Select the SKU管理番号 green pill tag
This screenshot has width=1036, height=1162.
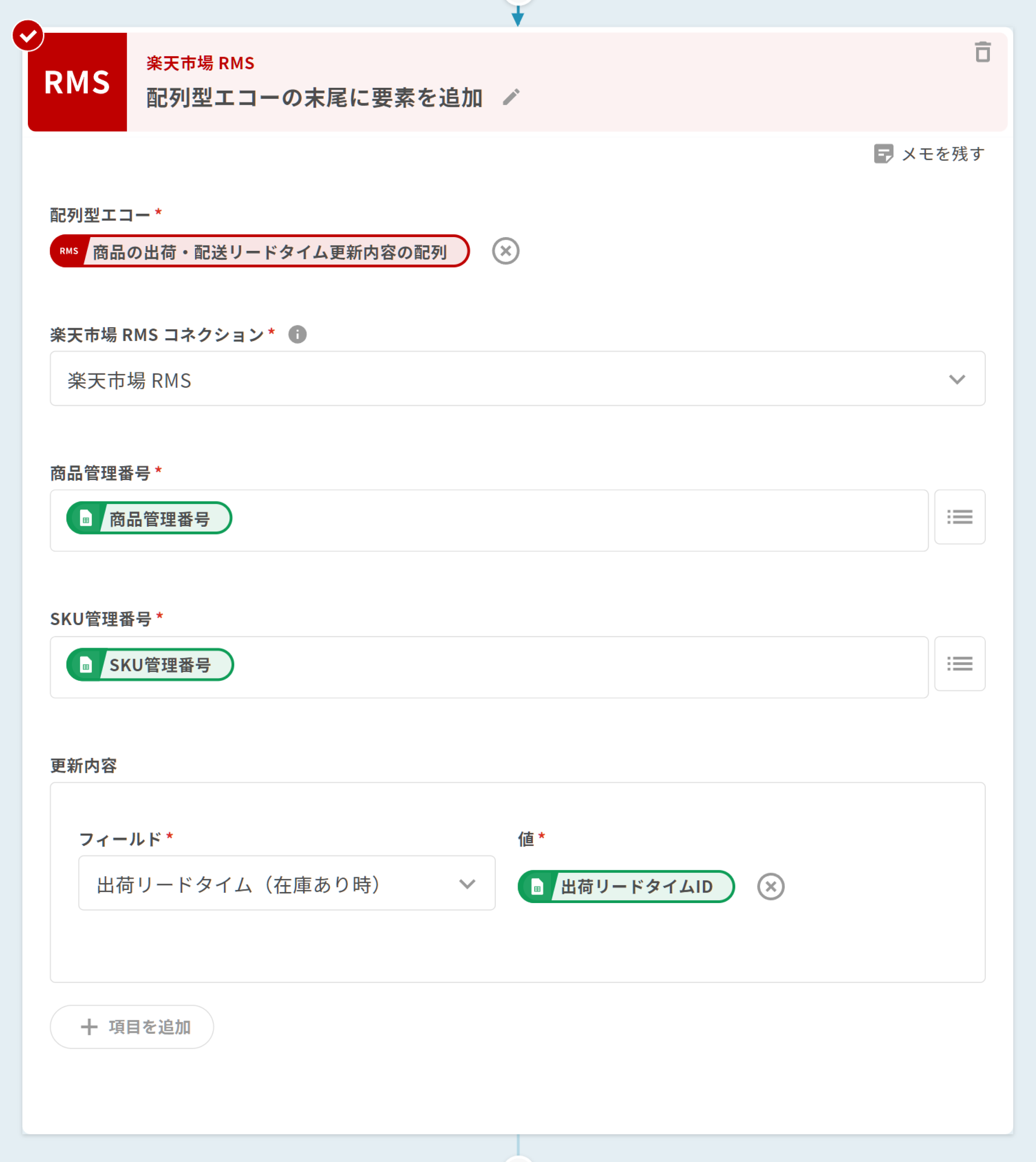(x=150, y=665)
